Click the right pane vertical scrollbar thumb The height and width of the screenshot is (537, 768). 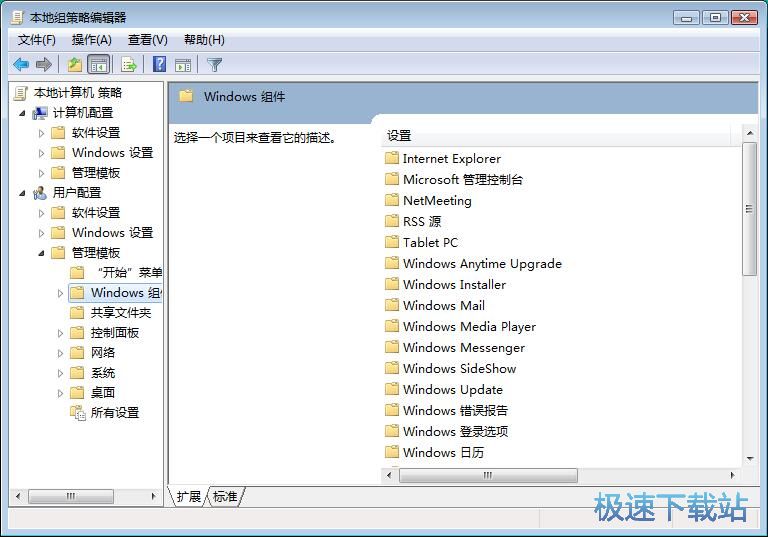click(749, 209)
